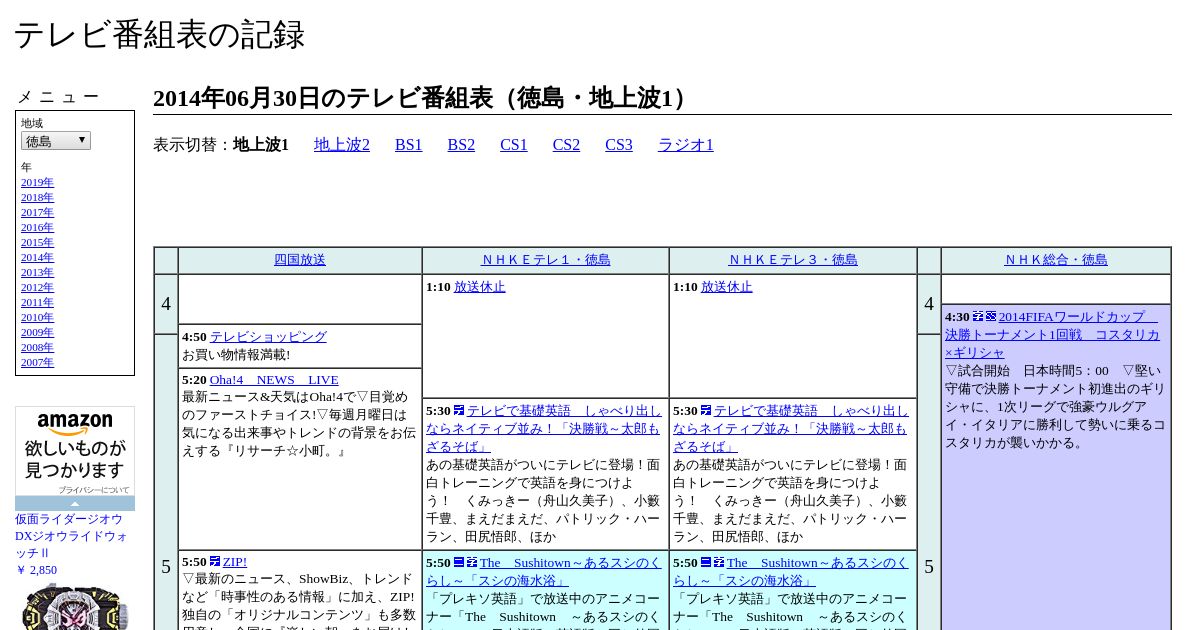Screen dimensions: 1200x630
Task: Open the 地域 region dropdown showing 徳島
Action: [x=56, y=141]
